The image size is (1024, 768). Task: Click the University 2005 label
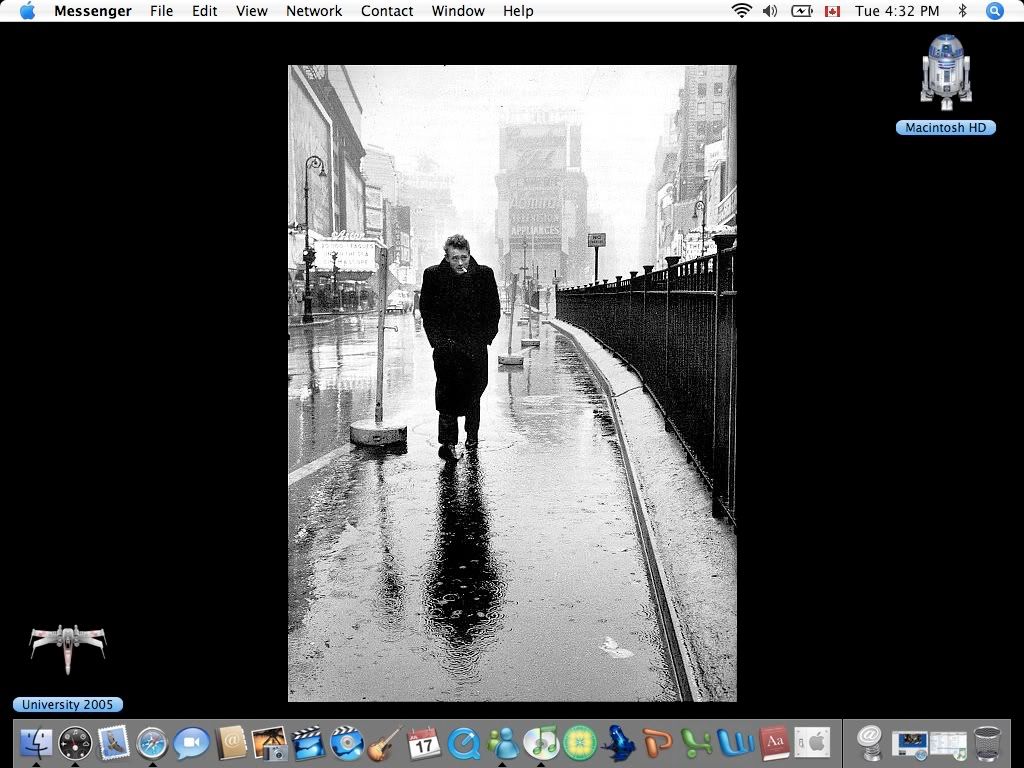[x=67, y=705]
